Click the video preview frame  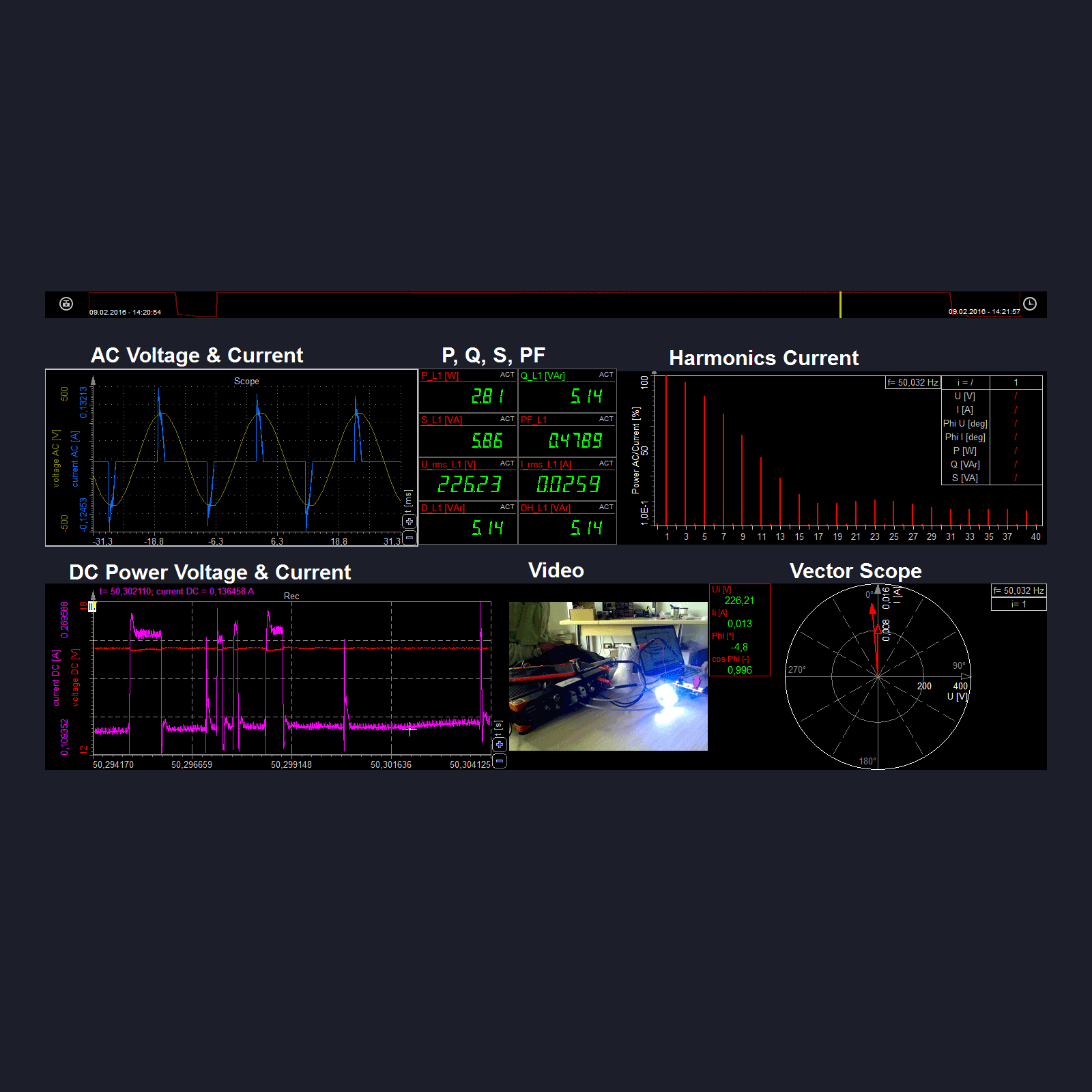pos(608,676)
